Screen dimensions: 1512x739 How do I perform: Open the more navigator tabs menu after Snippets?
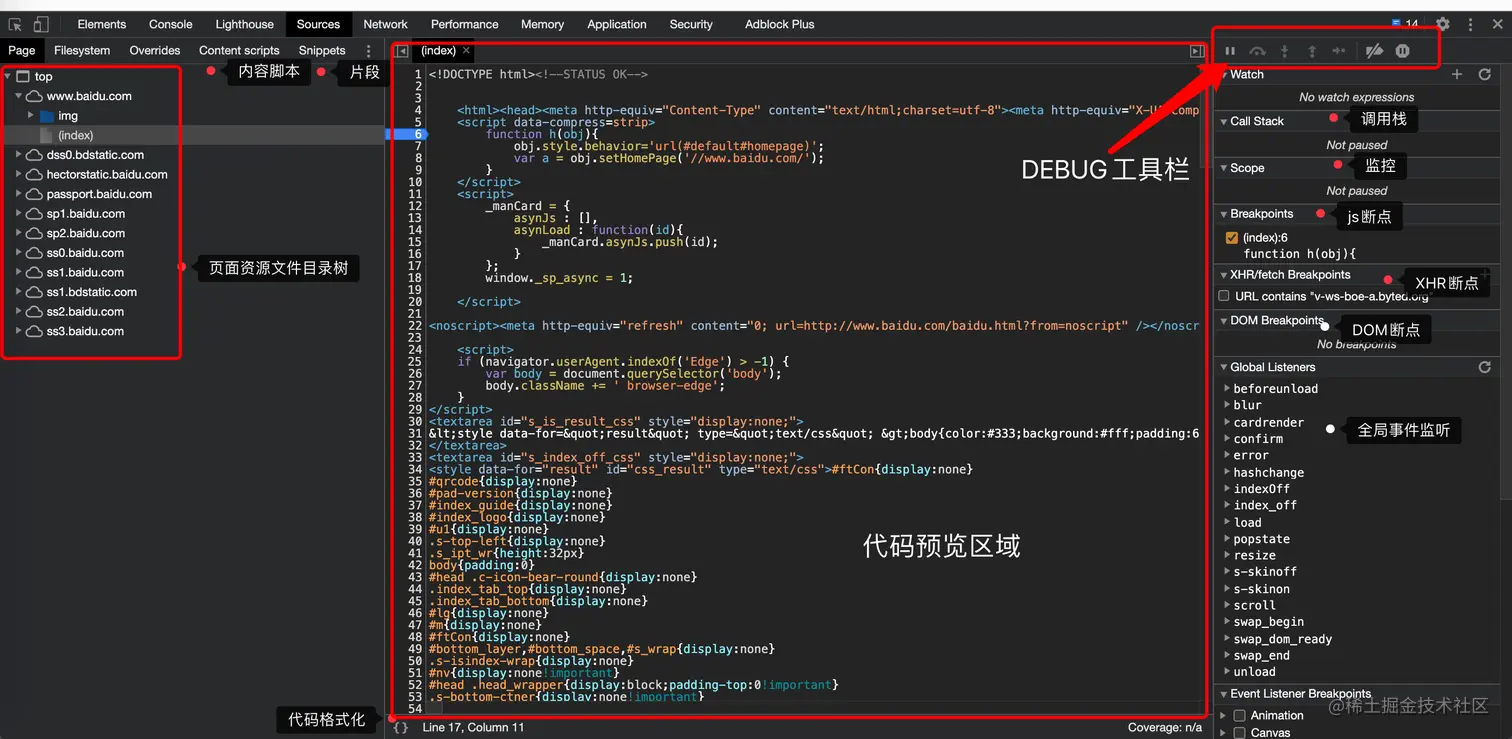coord(368,50)
